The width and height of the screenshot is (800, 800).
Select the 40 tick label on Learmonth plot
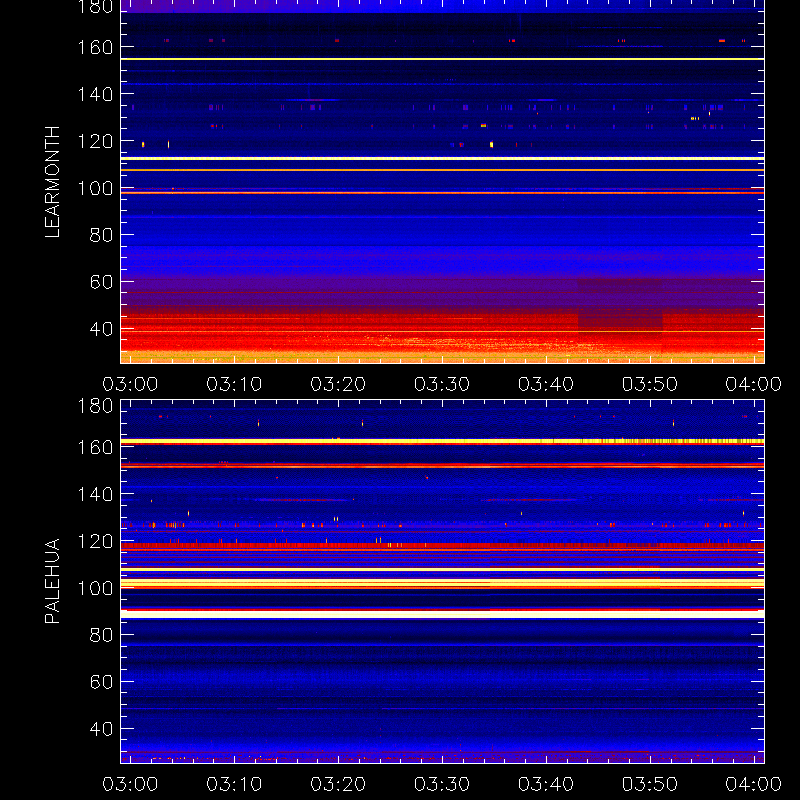[x=101, y=329]
